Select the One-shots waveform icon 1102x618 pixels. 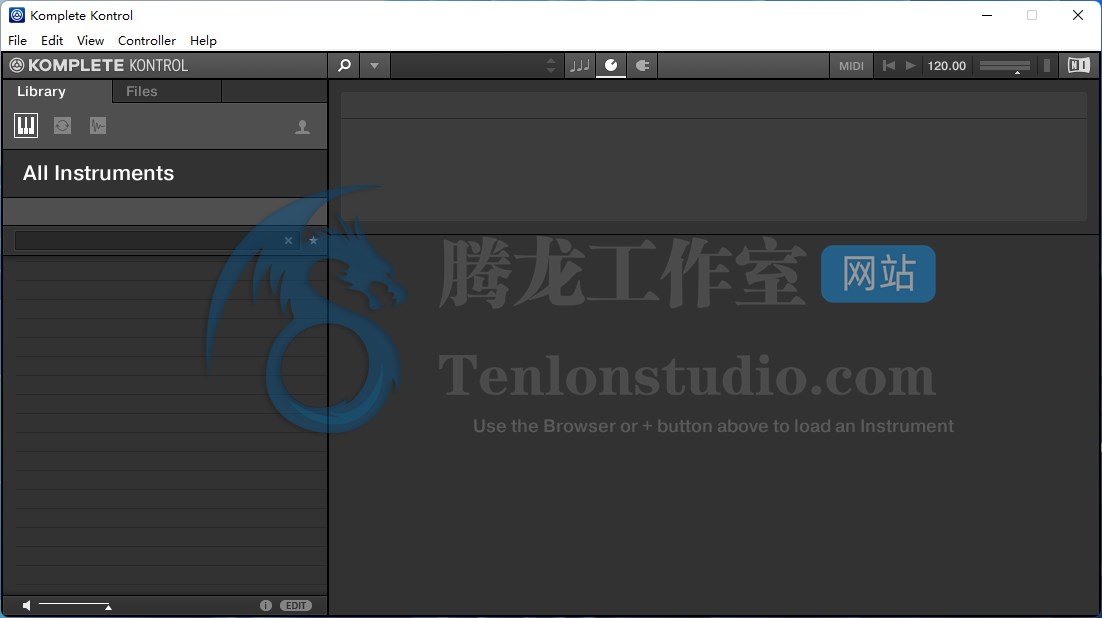[98, 126]
